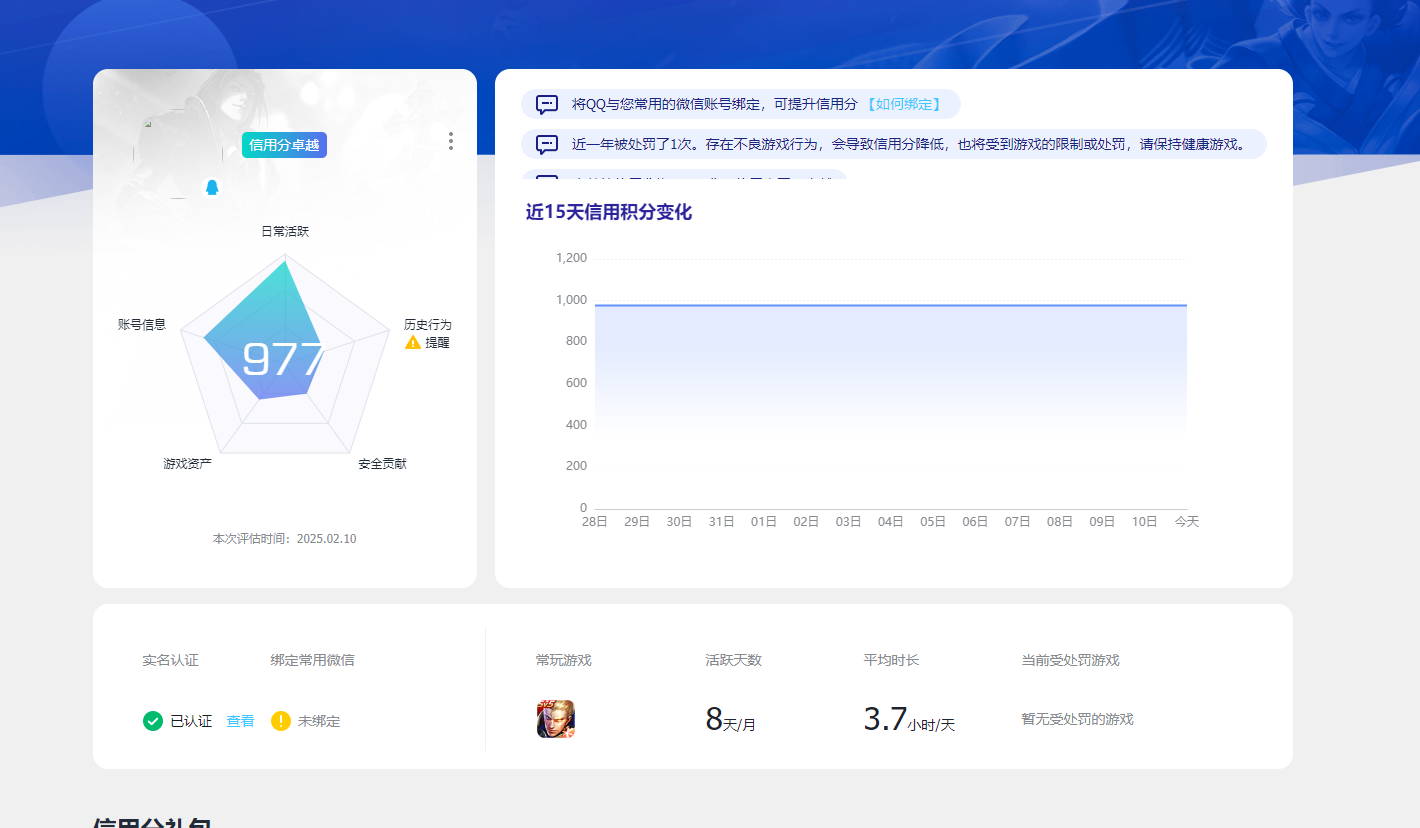
Task: Click the 提醒 warning text under 历史行为
Action: tap(437, 342)
